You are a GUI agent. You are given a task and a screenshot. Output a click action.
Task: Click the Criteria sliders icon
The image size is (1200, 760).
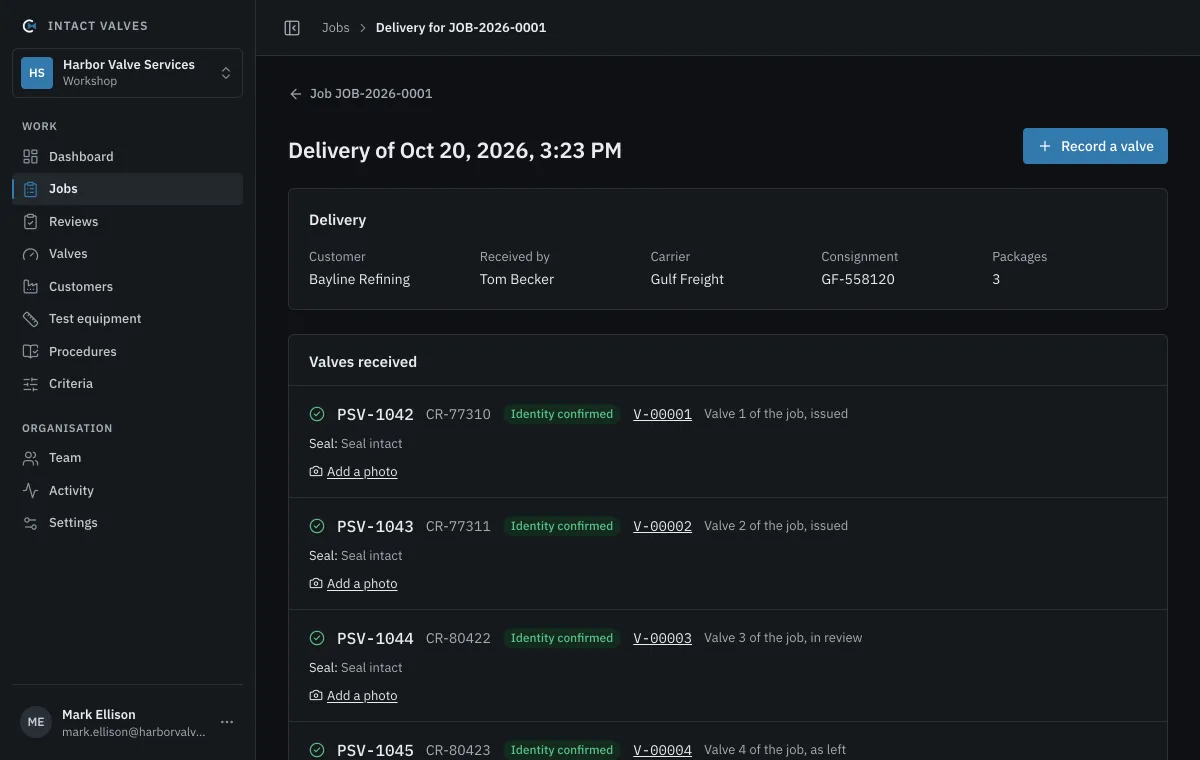click(30, 384)
